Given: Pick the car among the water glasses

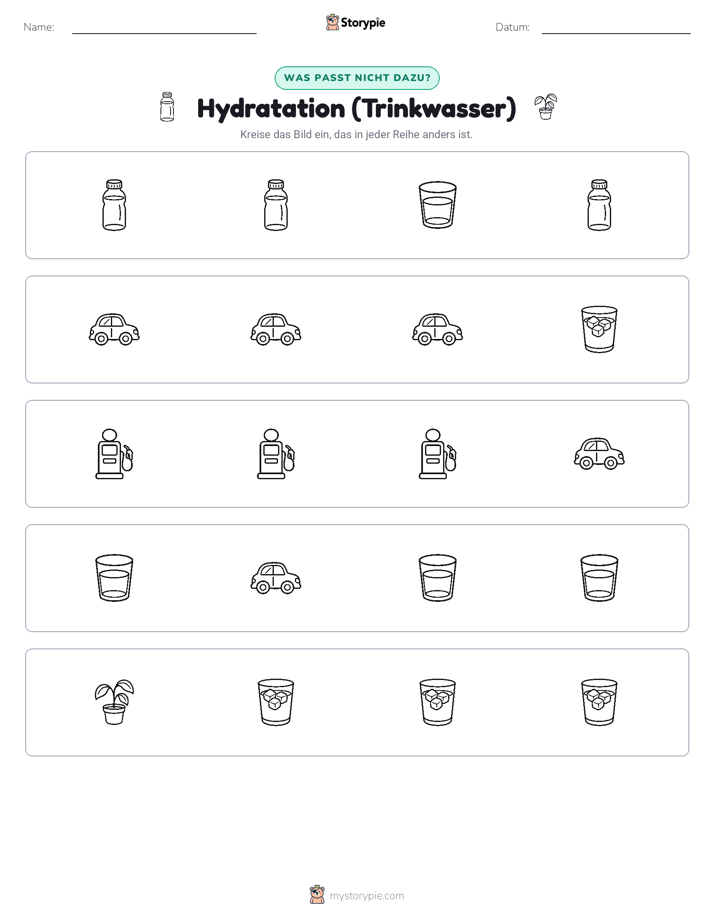Looking at the screenshot, I should click(276, 578).
